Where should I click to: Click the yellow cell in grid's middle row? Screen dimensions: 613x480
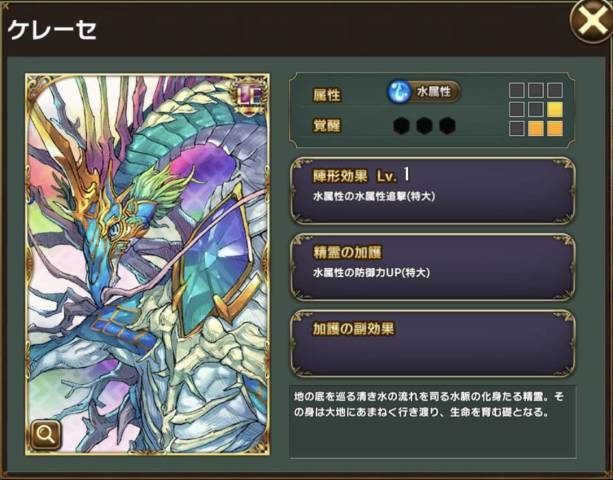[x=555, y=109]
